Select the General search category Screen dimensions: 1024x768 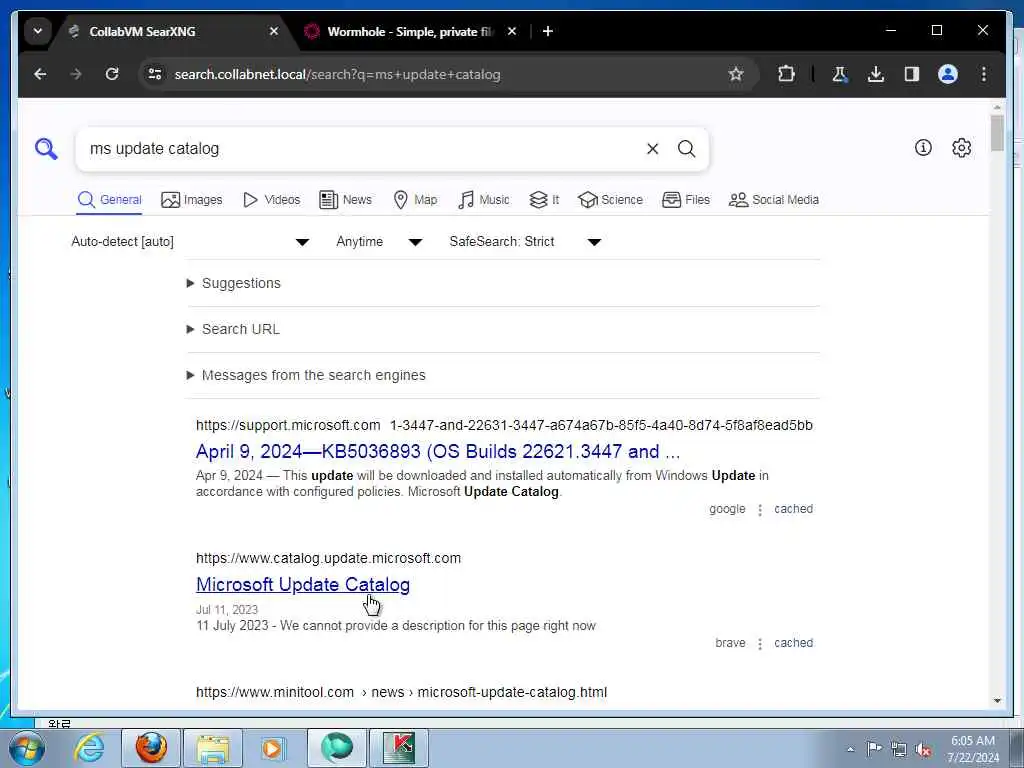[109, 200]
